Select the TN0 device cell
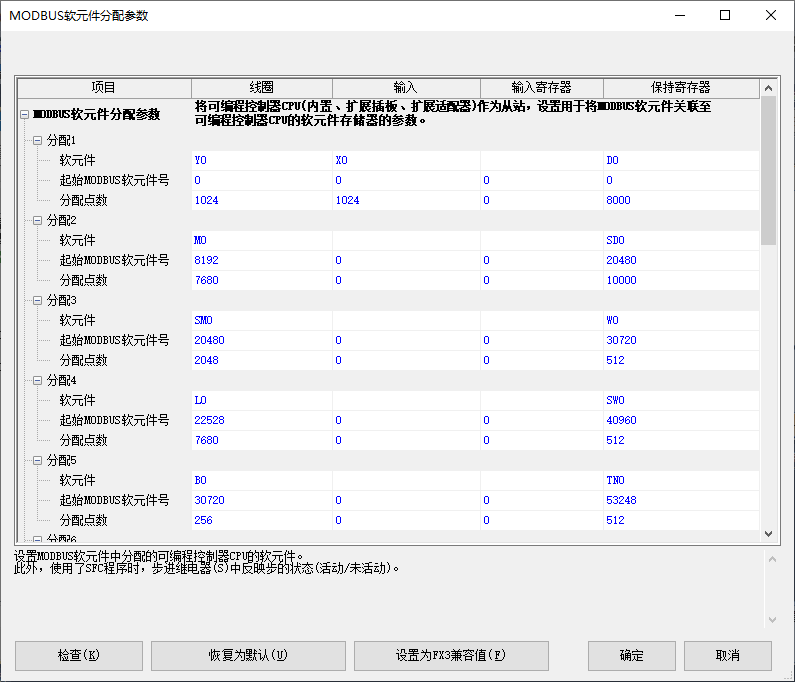Screen dimensions: 795x682 tap(681, 480)
